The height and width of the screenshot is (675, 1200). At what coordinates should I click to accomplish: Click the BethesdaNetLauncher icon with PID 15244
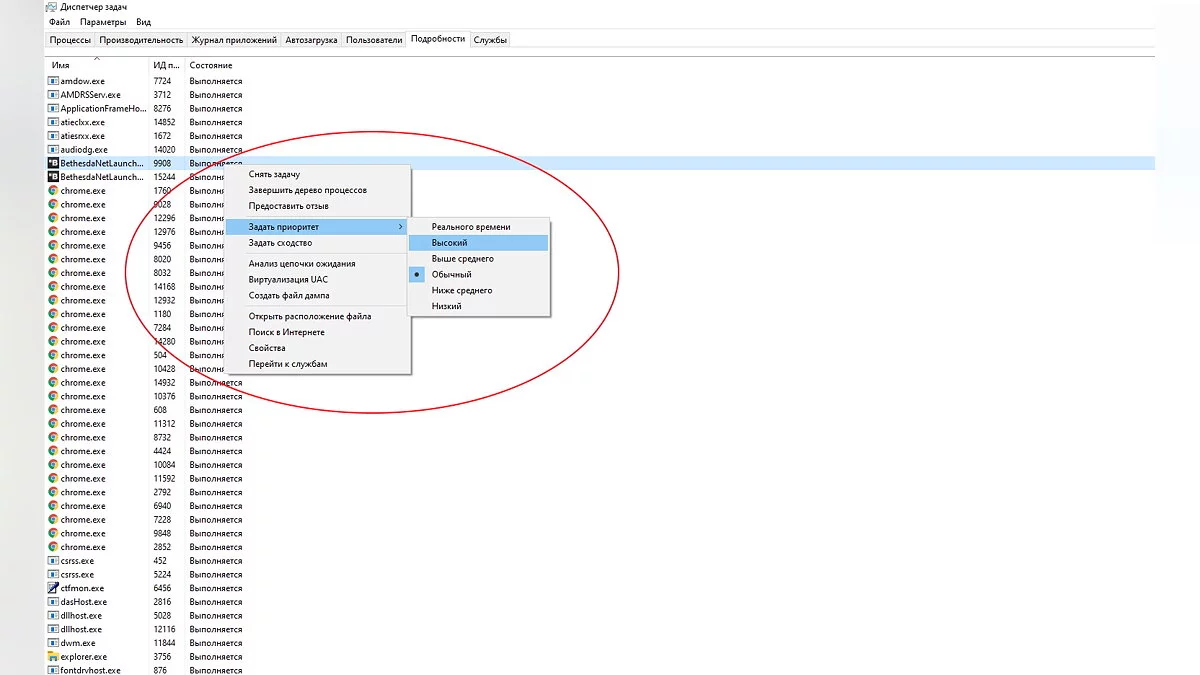click(53, 177)
